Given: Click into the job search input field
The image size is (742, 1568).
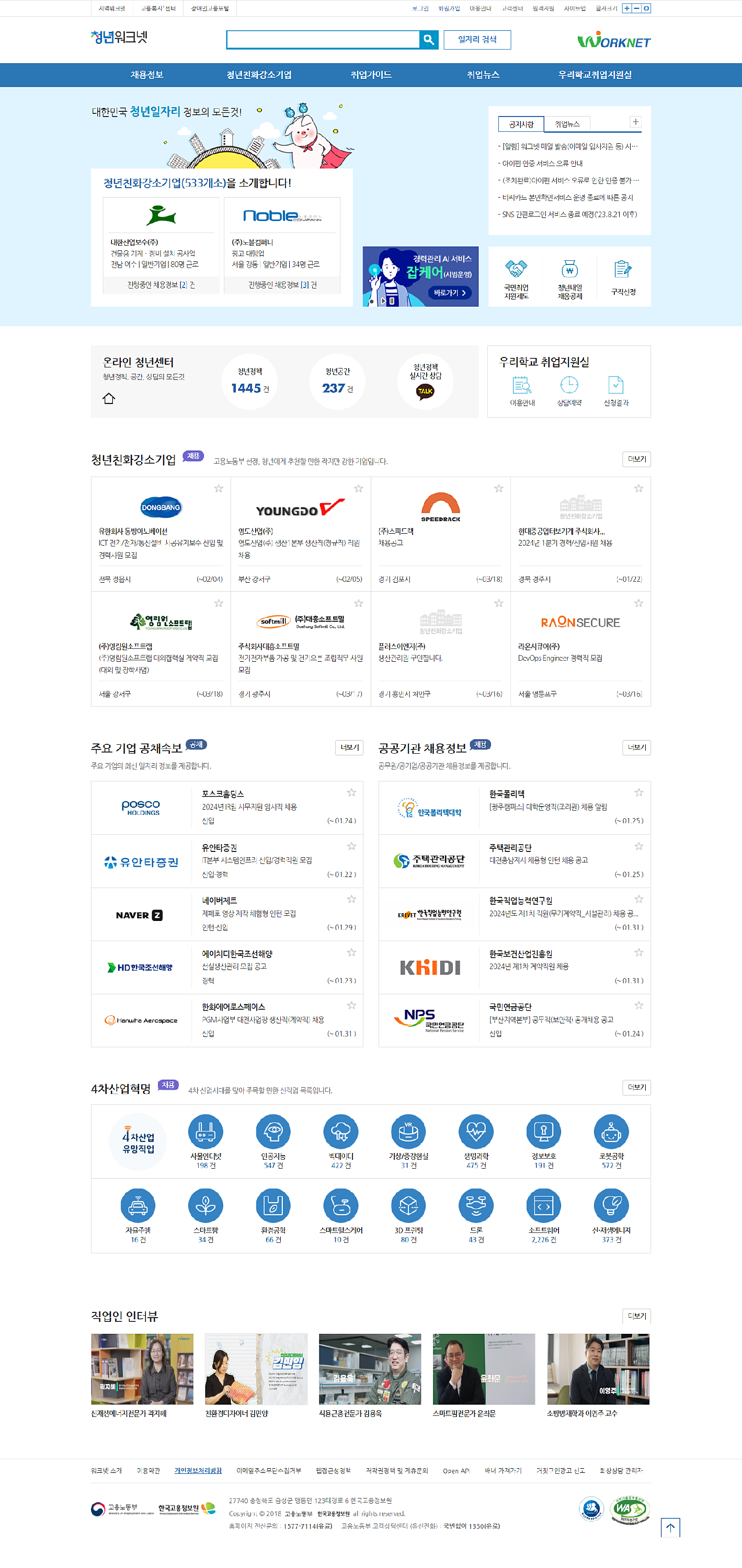Looking at the screenshot, I should point(323,40).
